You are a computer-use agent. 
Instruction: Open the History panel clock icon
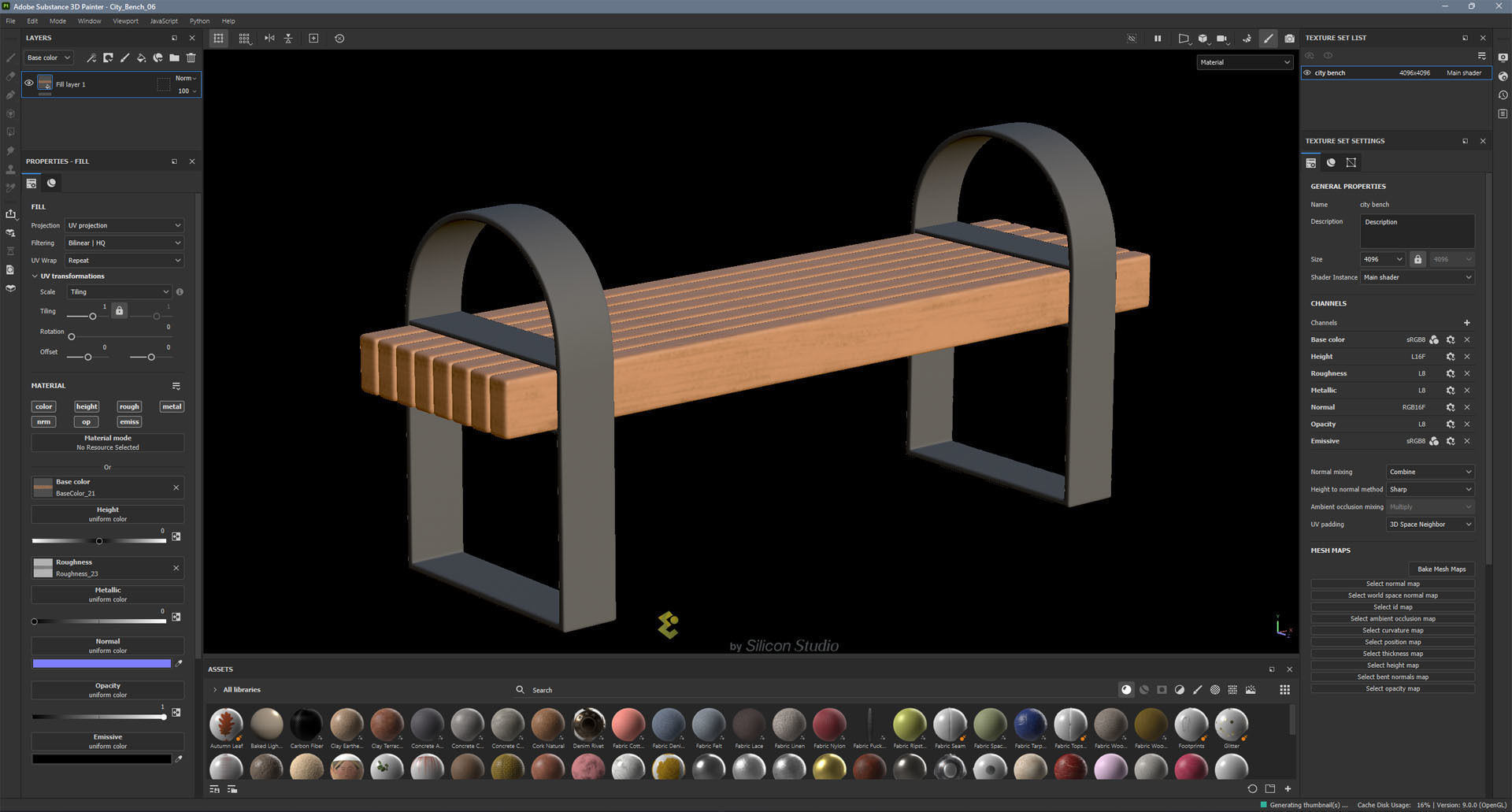click(x=1503, y=95)
